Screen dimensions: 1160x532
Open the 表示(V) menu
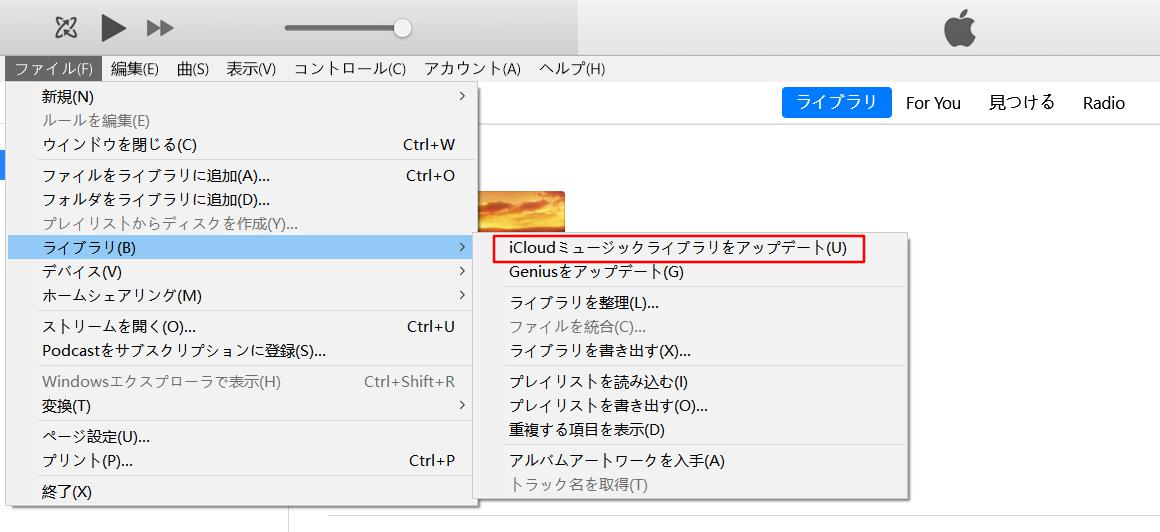[x=251, y=69]
